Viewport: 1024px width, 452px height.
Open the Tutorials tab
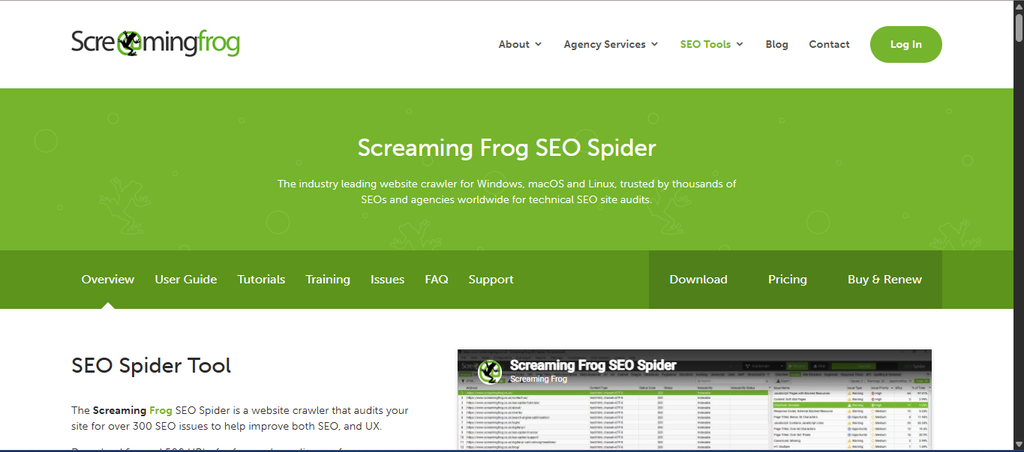tap(261, 280)
